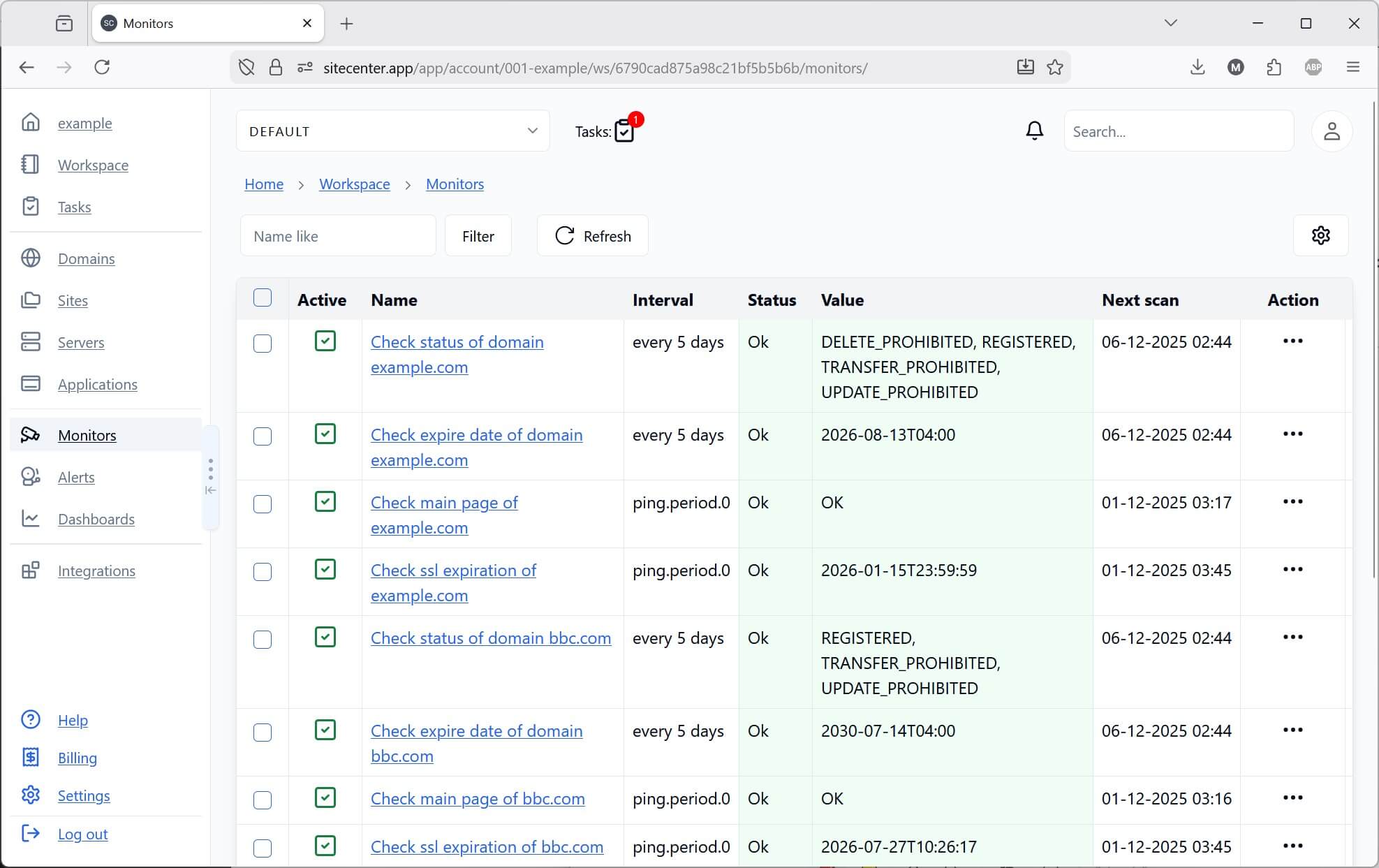This screenshot has width=1379, height=868.
Task: Click the Alerts icon in sidebar
Action: tap(31, 477)
